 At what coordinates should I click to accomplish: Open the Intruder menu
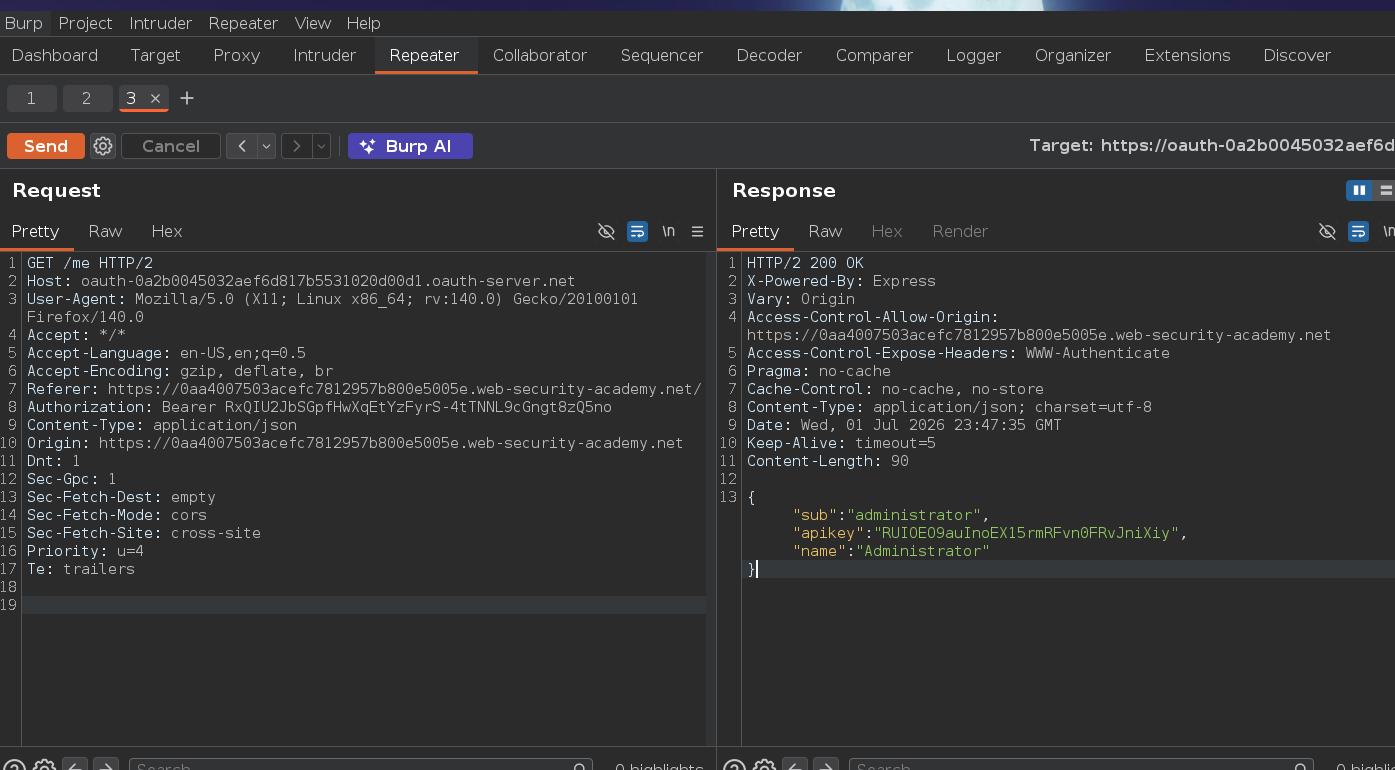click(161, 23)
